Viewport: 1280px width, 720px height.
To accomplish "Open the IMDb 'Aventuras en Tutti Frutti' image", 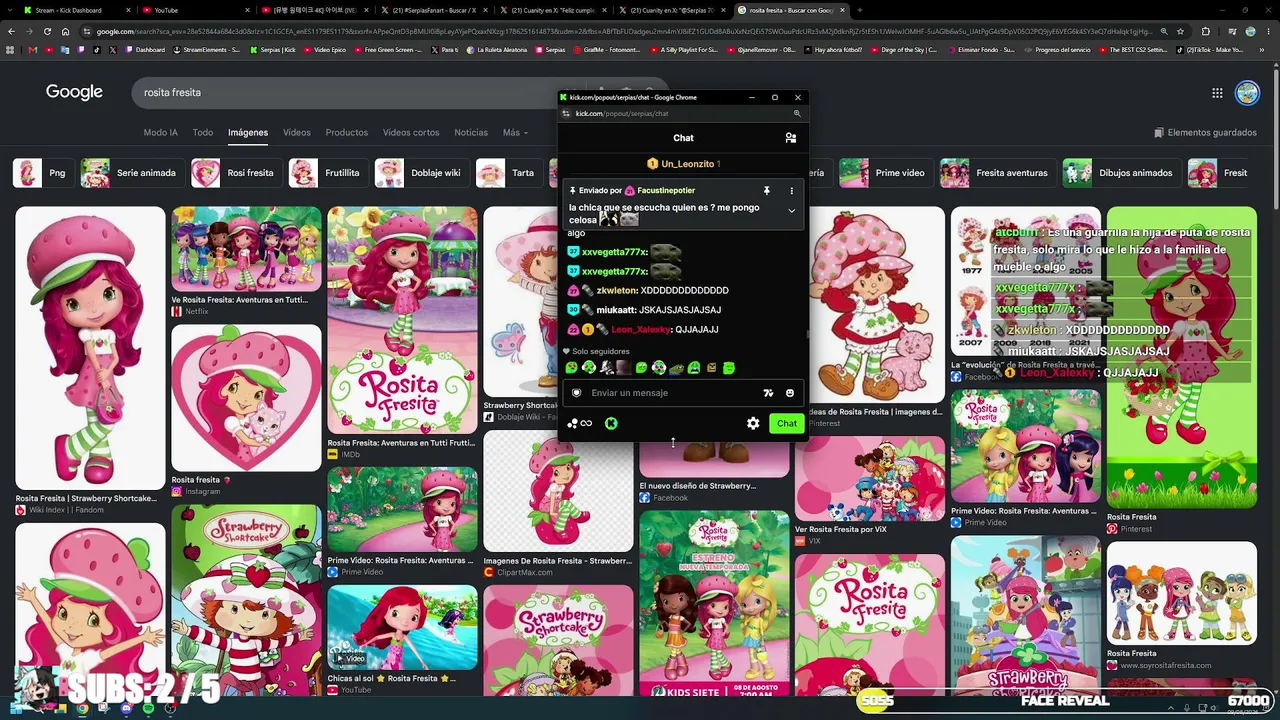I will [x=402, y=320].
